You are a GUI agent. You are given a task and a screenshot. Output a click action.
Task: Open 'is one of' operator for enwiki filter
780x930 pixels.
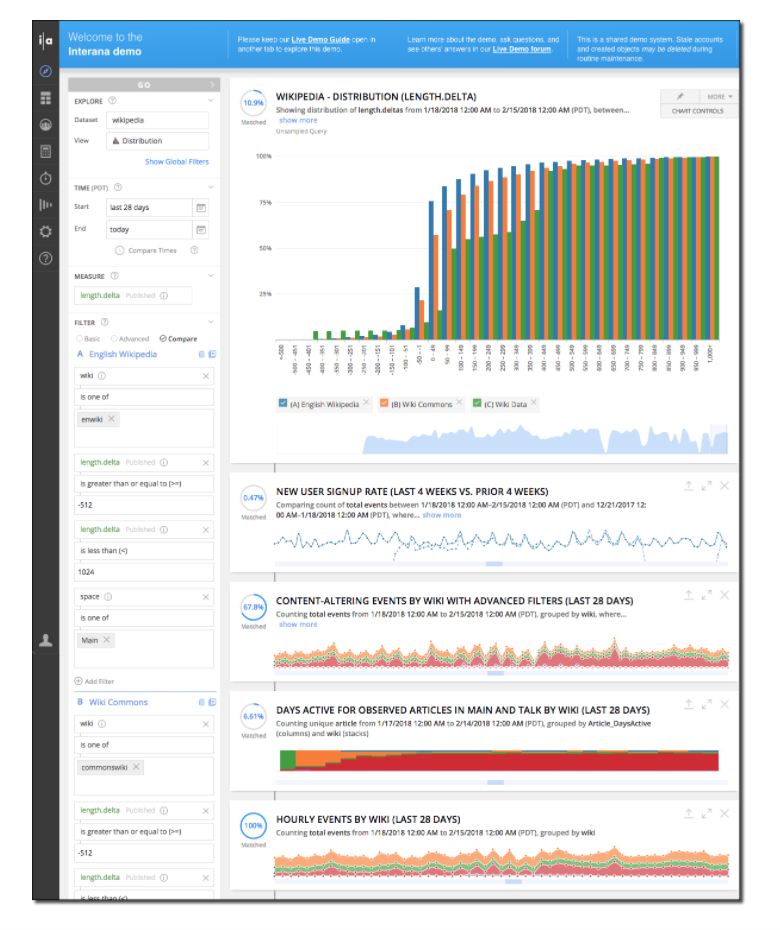(144, 397)
